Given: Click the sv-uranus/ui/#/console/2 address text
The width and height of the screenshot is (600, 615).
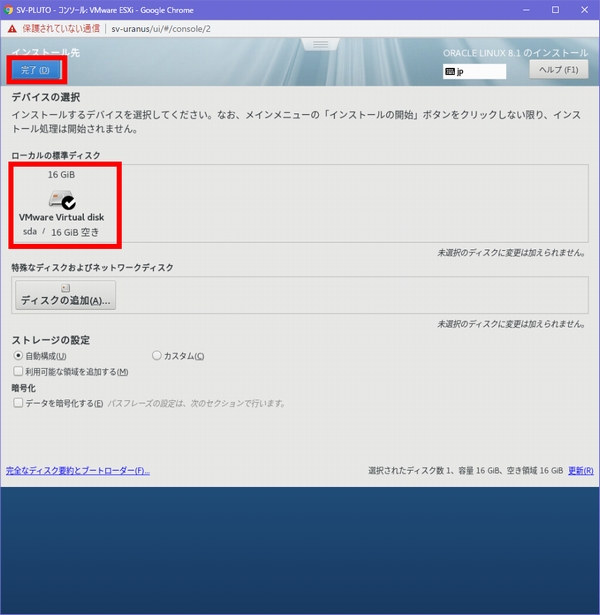Looking at the screenshot, I should (x=161, y=29).
